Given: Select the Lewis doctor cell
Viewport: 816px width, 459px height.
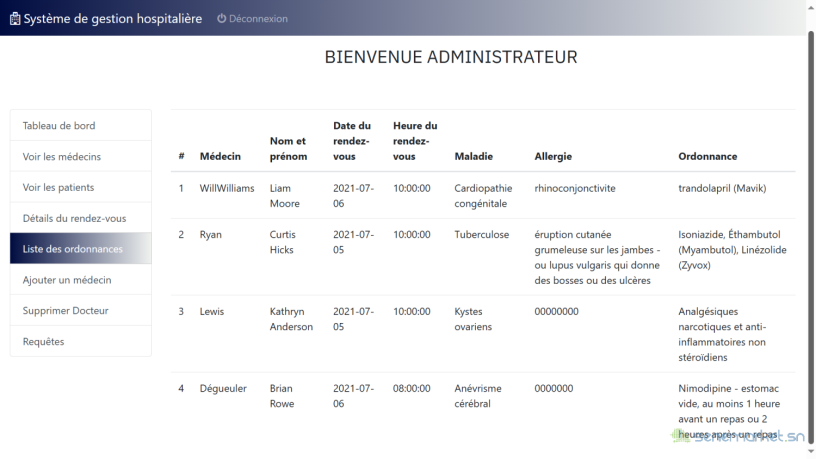Looking at the screenshot, I should (x=212, y=311).
